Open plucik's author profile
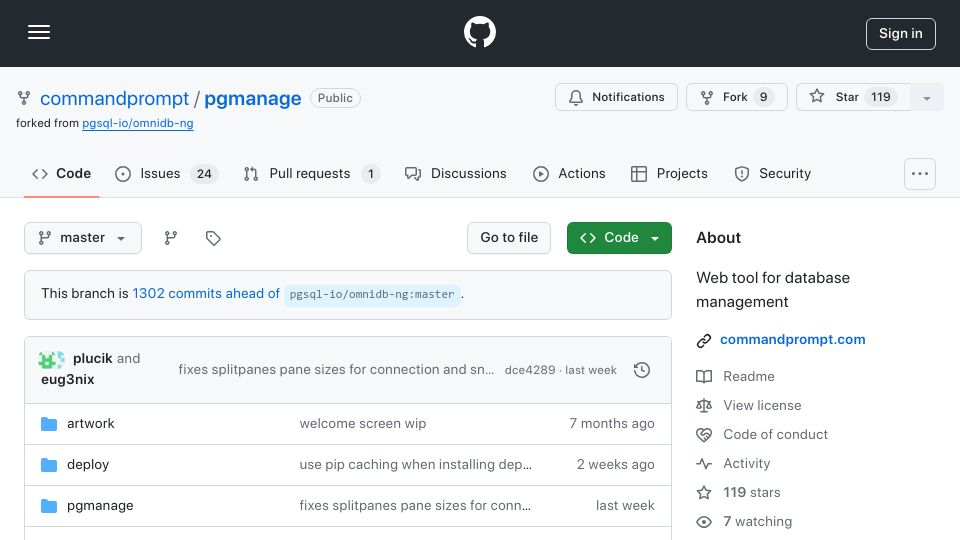The image size is (960, 540). [92, 358]
